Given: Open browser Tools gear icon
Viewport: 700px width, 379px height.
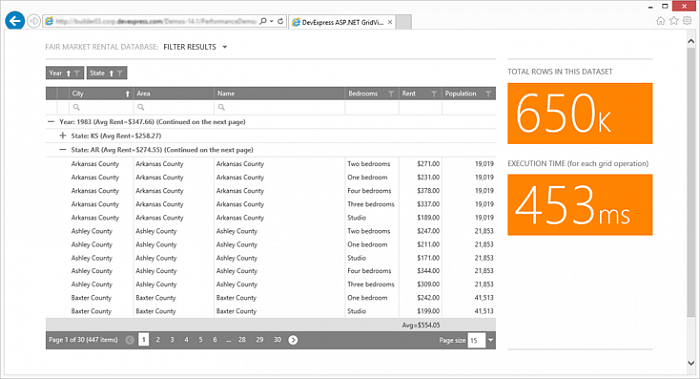Looking at the screenshot, I should click(688, 21).
